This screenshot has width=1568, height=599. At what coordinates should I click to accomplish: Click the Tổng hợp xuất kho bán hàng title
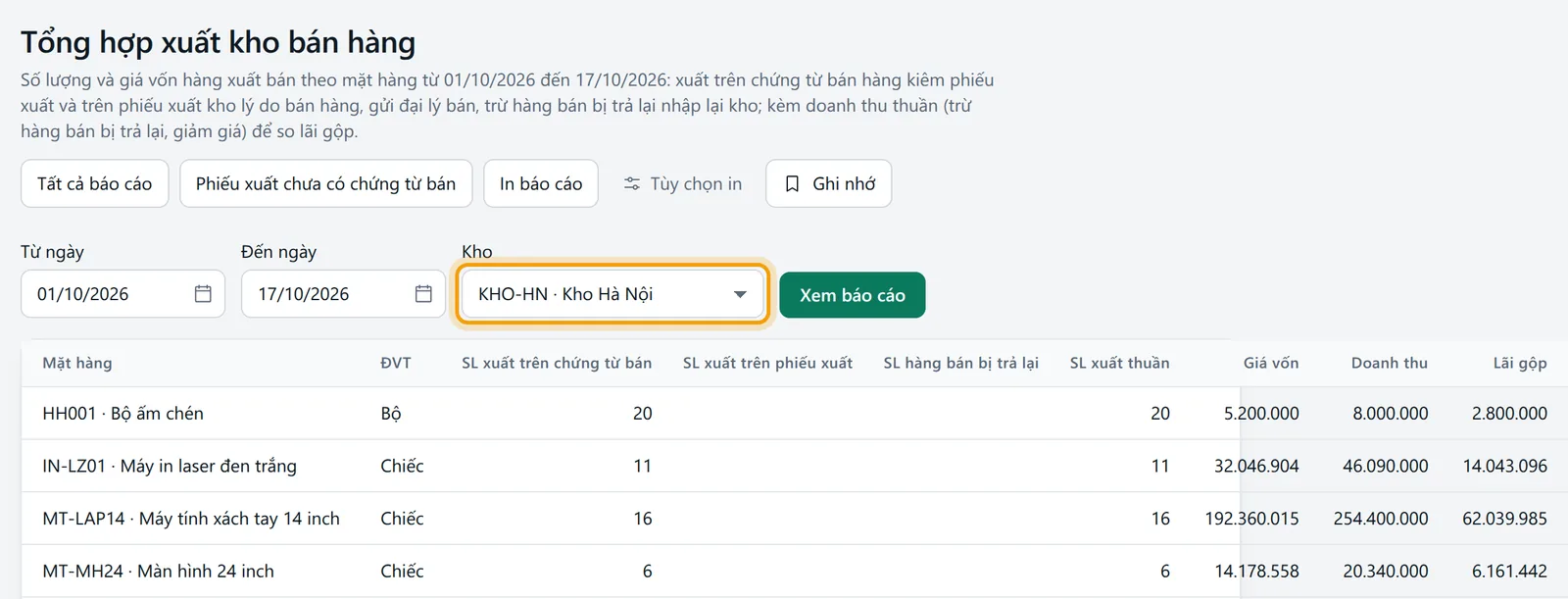coord(219,42)
